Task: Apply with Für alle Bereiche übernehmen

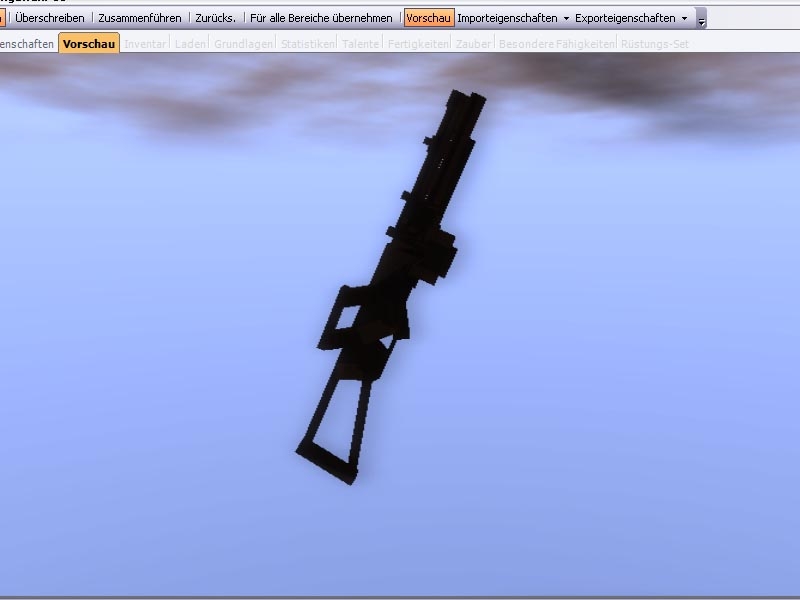Action: click(321, 18)
